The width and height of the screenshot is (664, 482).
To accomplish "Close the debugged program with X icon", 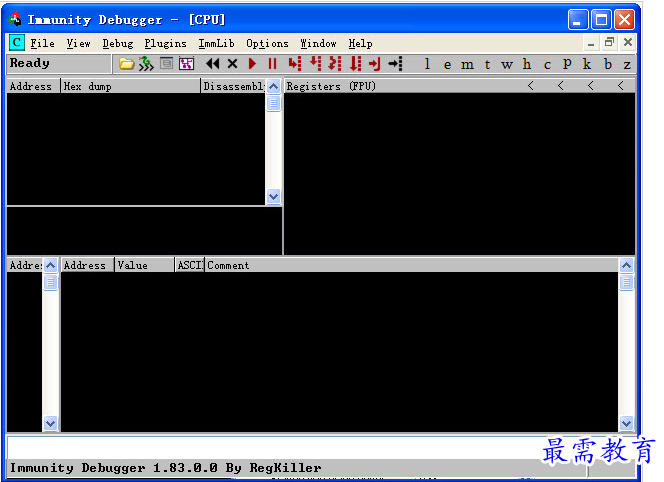I will (232, 64).
